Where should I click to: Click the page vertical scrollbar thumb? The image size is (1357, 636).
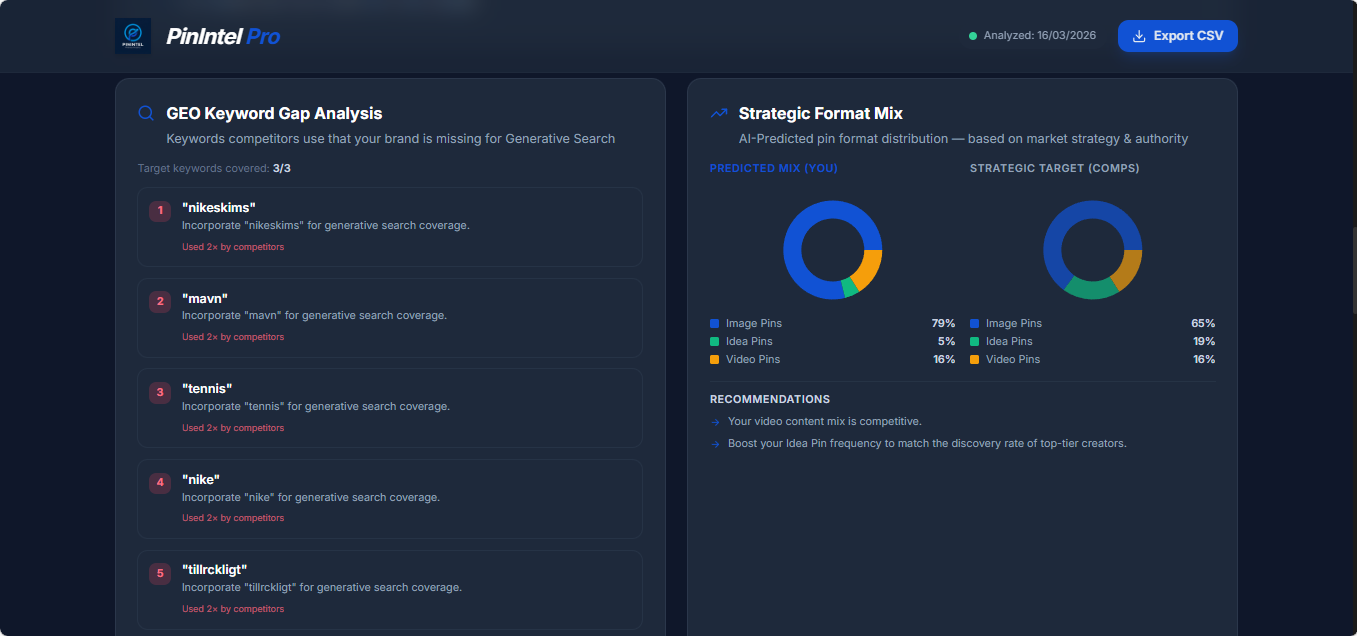(1353, 271)
